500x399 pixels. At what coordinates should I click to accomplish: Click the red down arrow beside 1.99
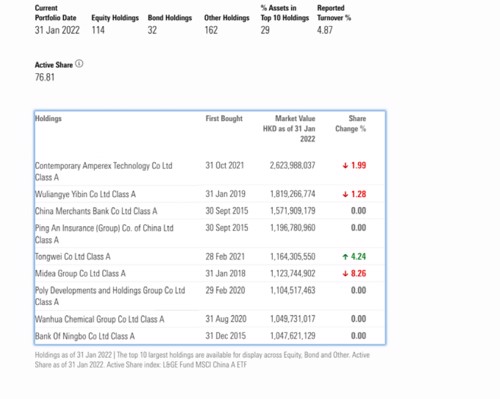pyautogui.click(x=345, y=165)
